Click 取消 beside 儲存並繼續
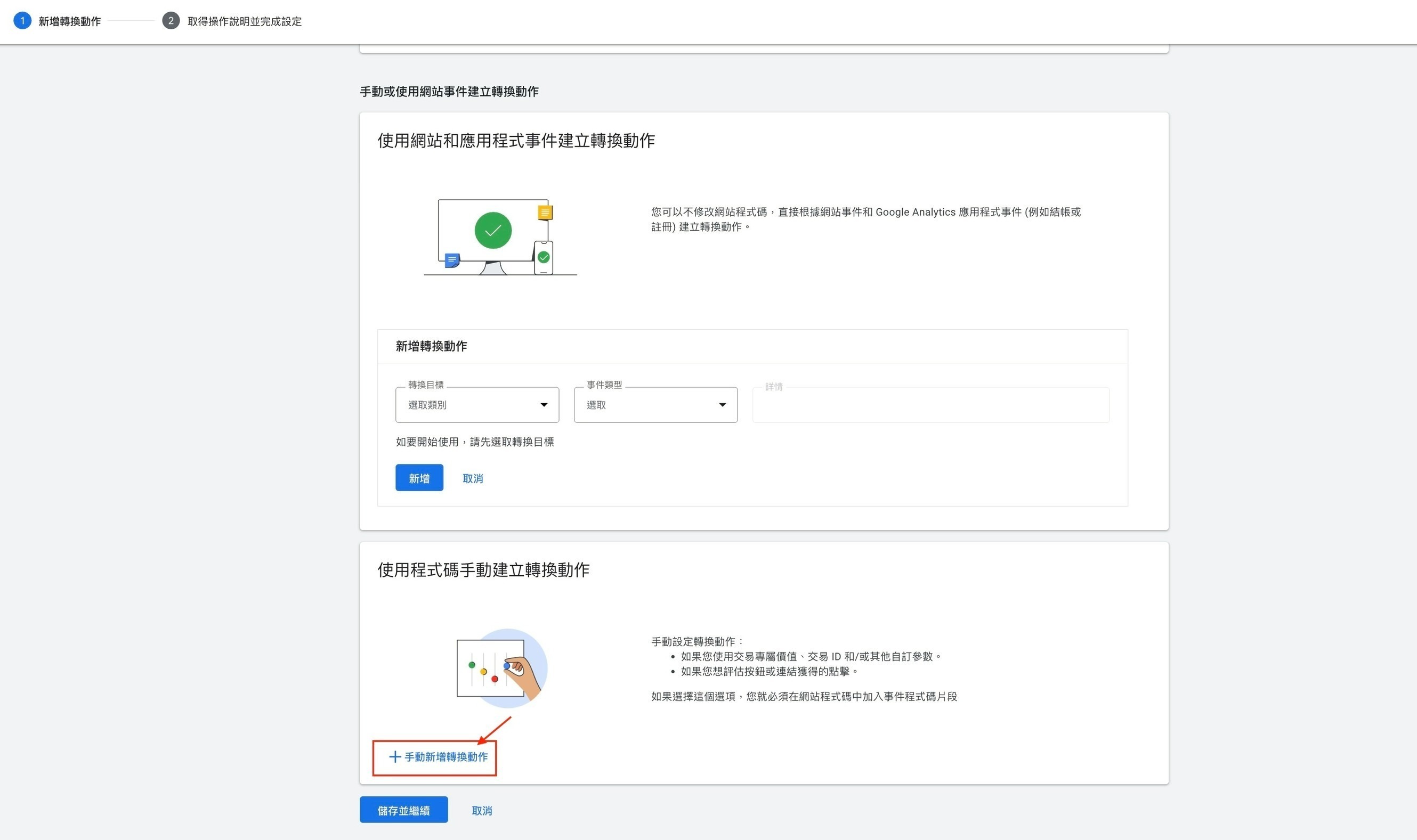1417x840 pixels. coord(482,811)
